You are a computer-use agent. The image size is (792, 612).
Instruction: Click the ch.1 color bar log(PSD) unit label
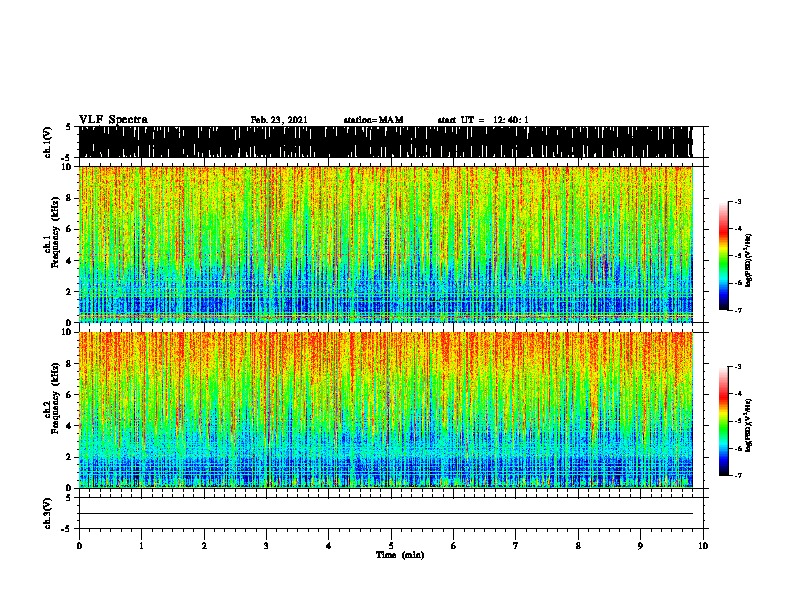tap(749, 260)
